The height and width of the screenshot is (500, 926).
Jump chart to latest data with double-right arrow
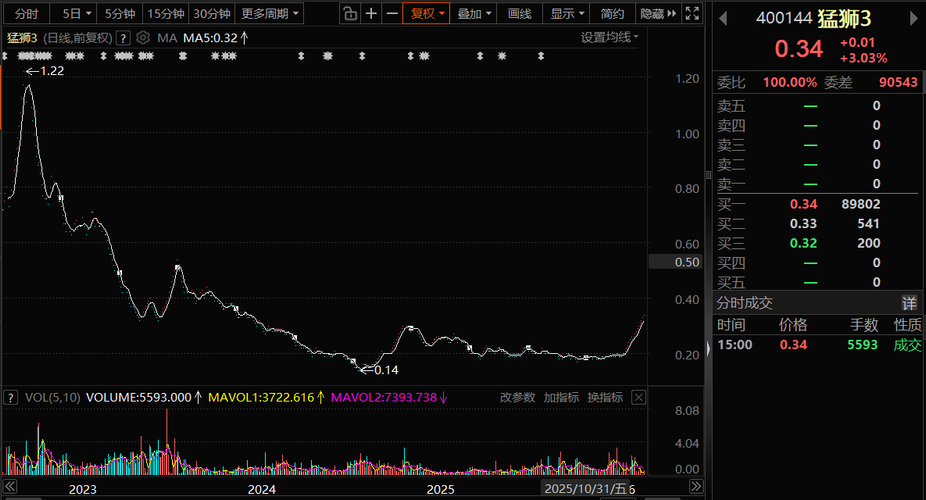[x=696, y=487]
